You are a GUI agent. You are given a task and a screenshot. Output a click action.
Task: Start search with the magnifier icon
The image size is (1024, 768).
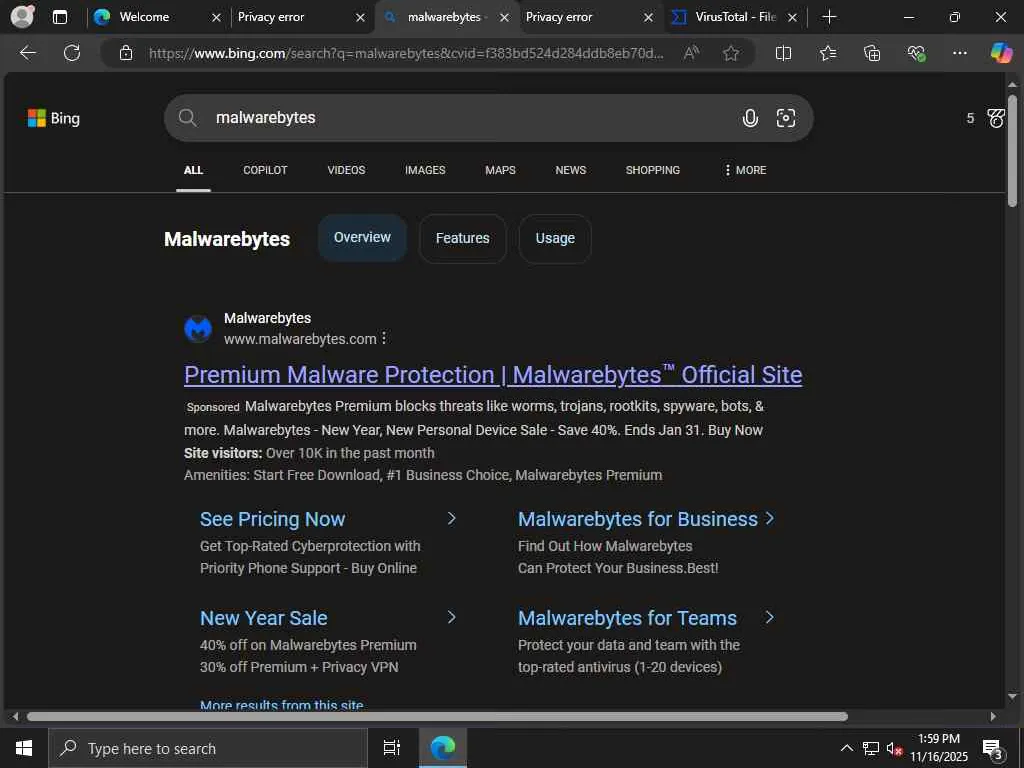pyautogui.click(x=187, y=118)
